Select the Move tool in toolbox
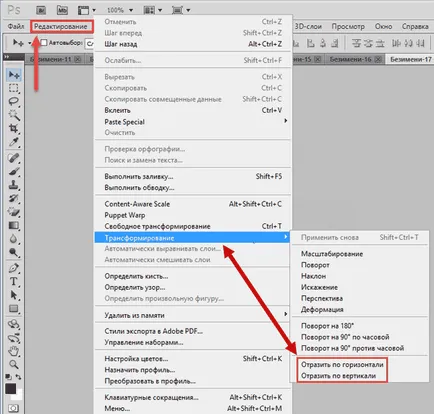434x414 pixels. tap(14, 75)
